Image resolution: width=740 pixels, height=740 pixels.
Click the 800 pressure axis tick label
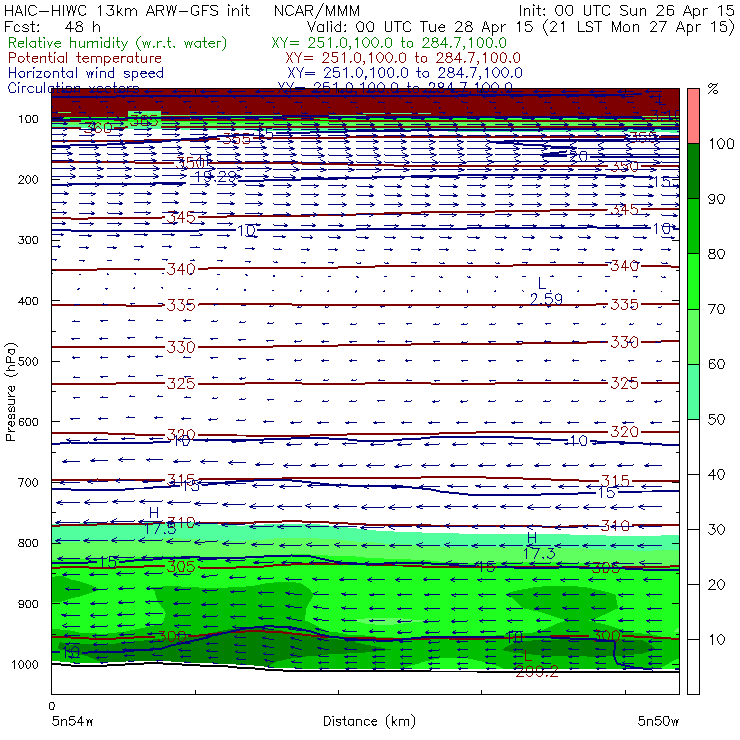coord(28,543)
